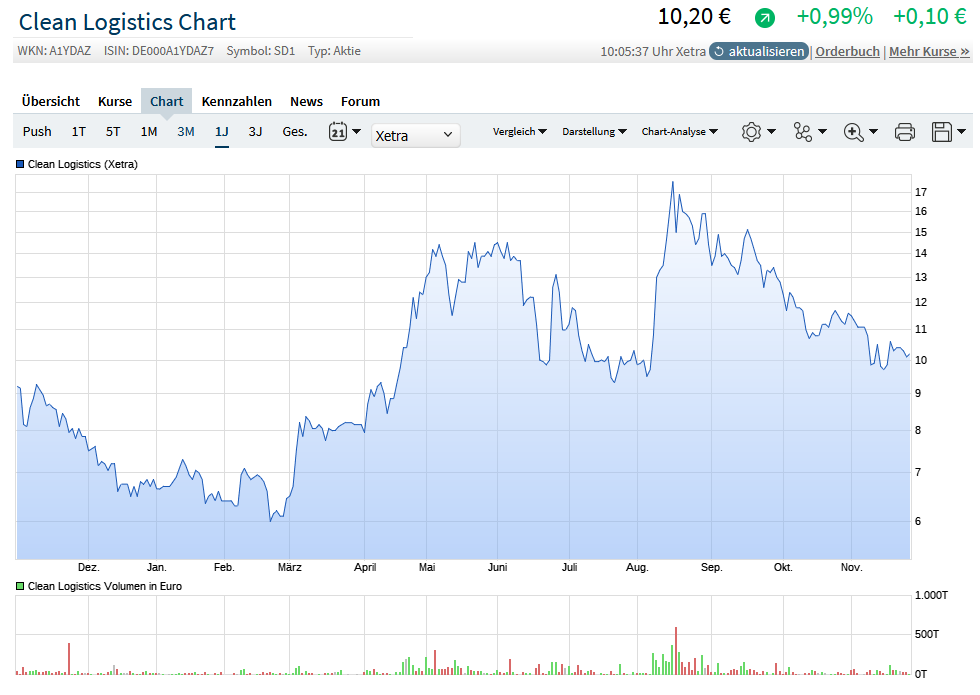Open the Forum tab
The height and width of the screenshot is (695, 980).
point(360,101)
